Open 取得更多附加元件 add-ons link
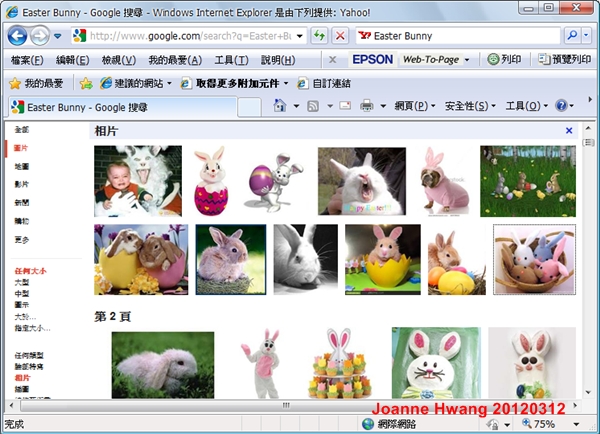 pos(235,83)
